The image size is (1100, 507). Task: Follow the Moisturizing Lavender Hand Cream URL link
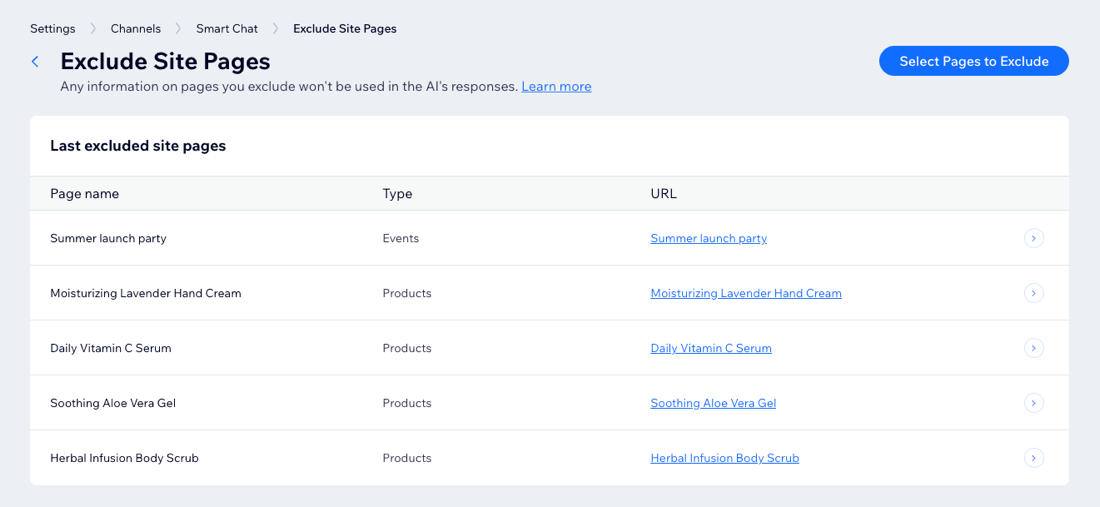coord(746,293)
